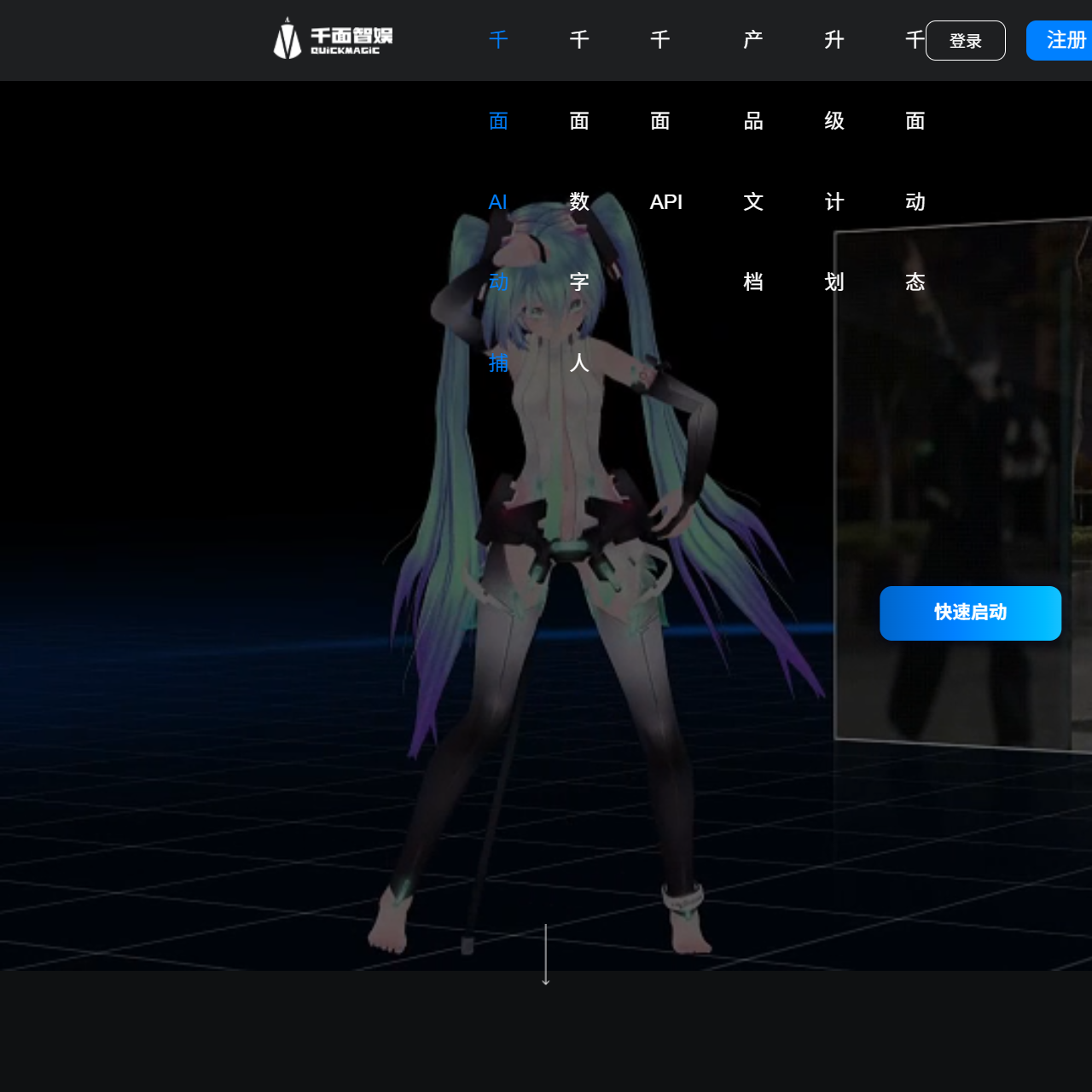This screenshot has width=1092, height=1092.
Task: Open the 千面AI动捕 navigation item
Action: [x=498, y=202]
